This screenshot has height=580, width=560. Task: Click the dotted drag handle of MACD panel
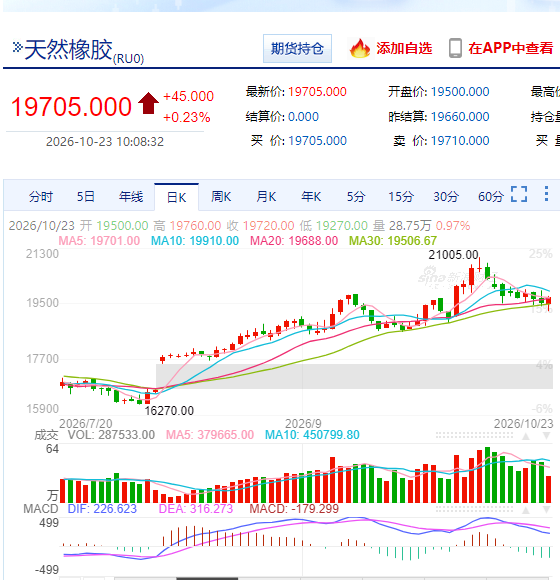474,510
